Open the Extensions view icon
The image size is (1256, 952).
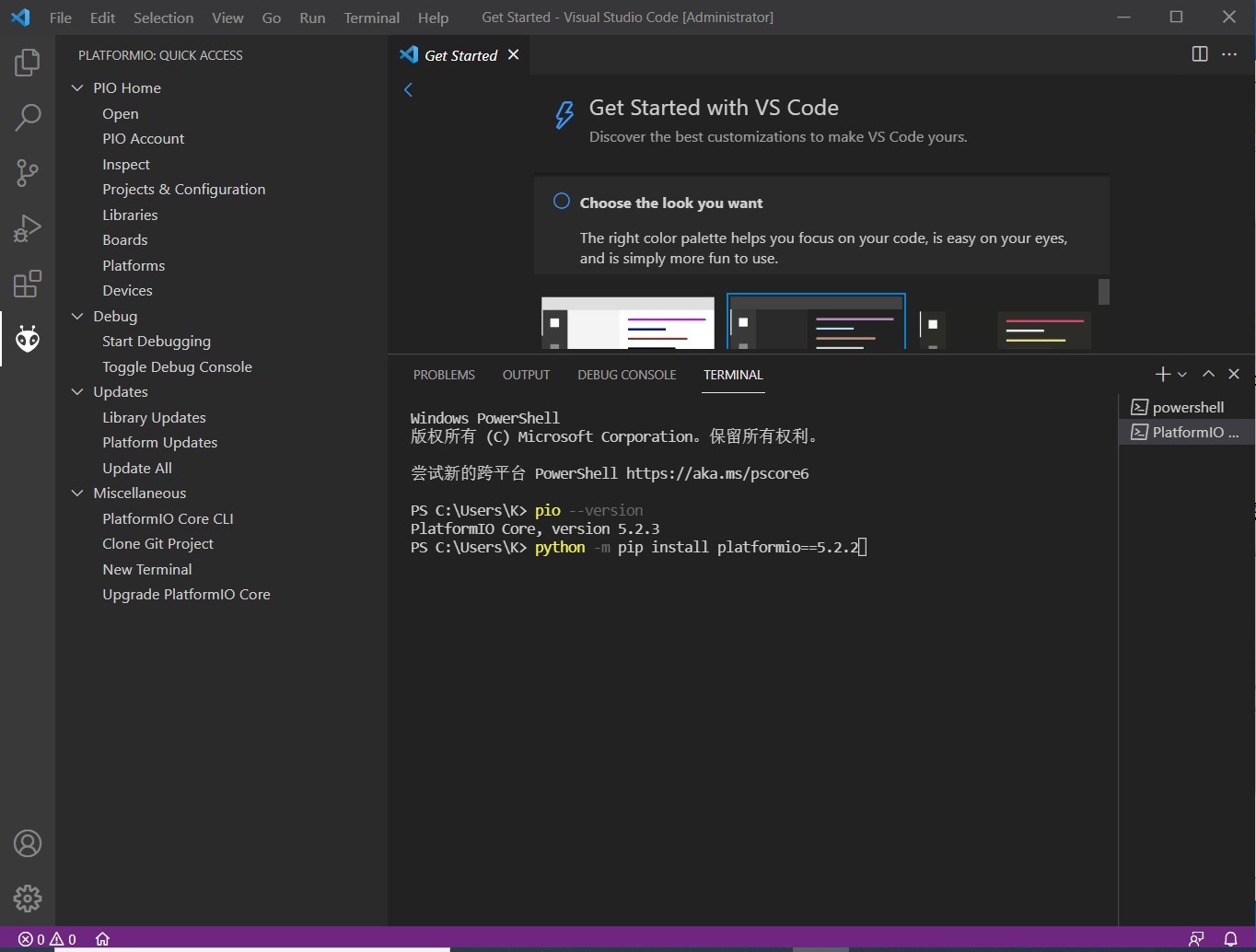pyautogui.click(x=28, y=284)
